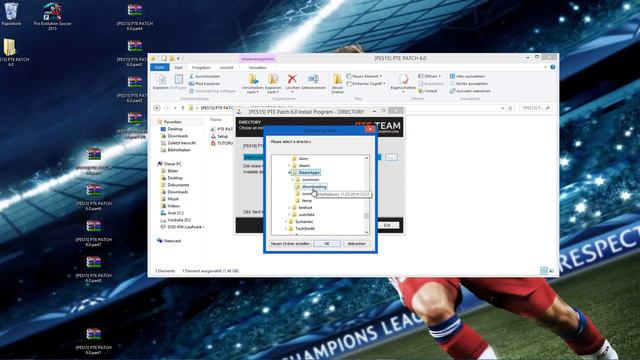Select Youtube (D:) drive in navigation pane
Viewport: 640px width, 360px height.
pos(176,220)
